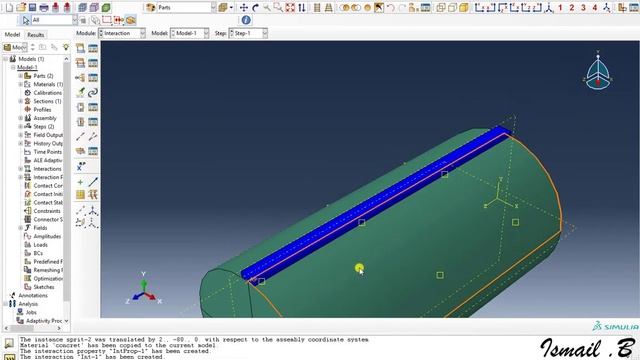The width and height of the screenshot is (640, 360).
Task: Collapse the Model-1 tree node
Action: pos(13,67)
